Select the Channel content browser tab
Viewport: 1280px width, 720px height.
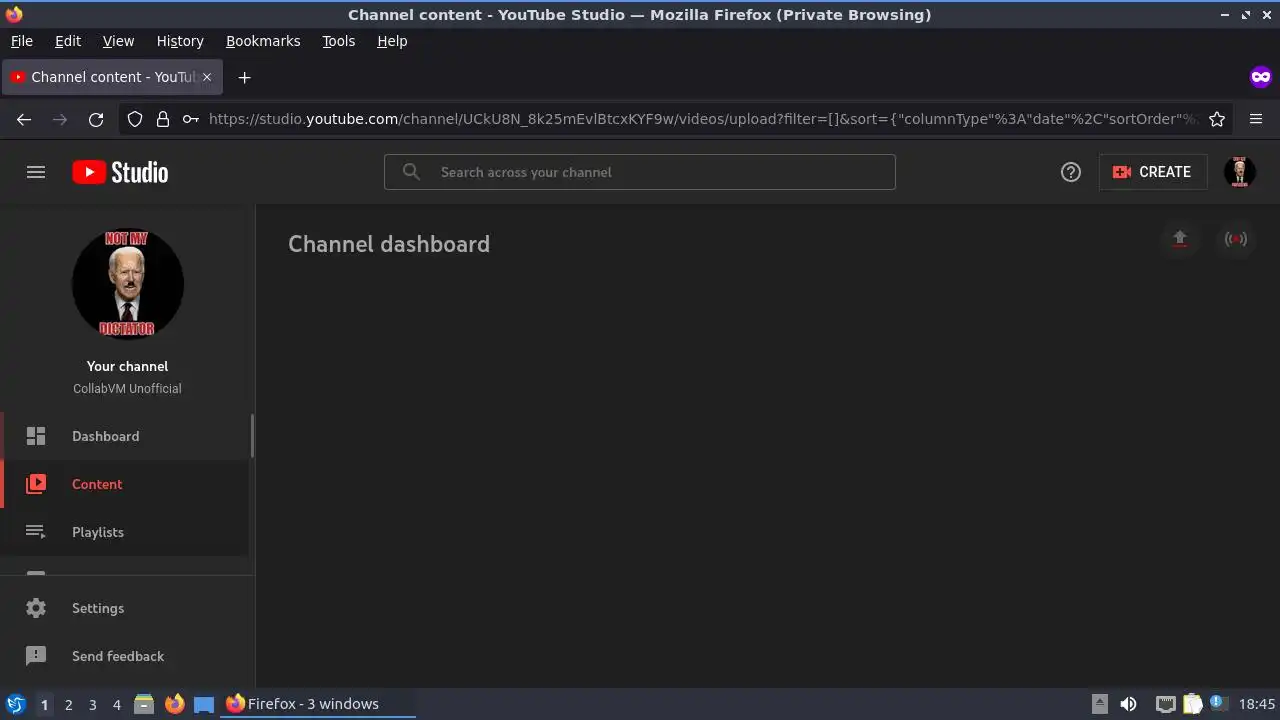(110, 77)
